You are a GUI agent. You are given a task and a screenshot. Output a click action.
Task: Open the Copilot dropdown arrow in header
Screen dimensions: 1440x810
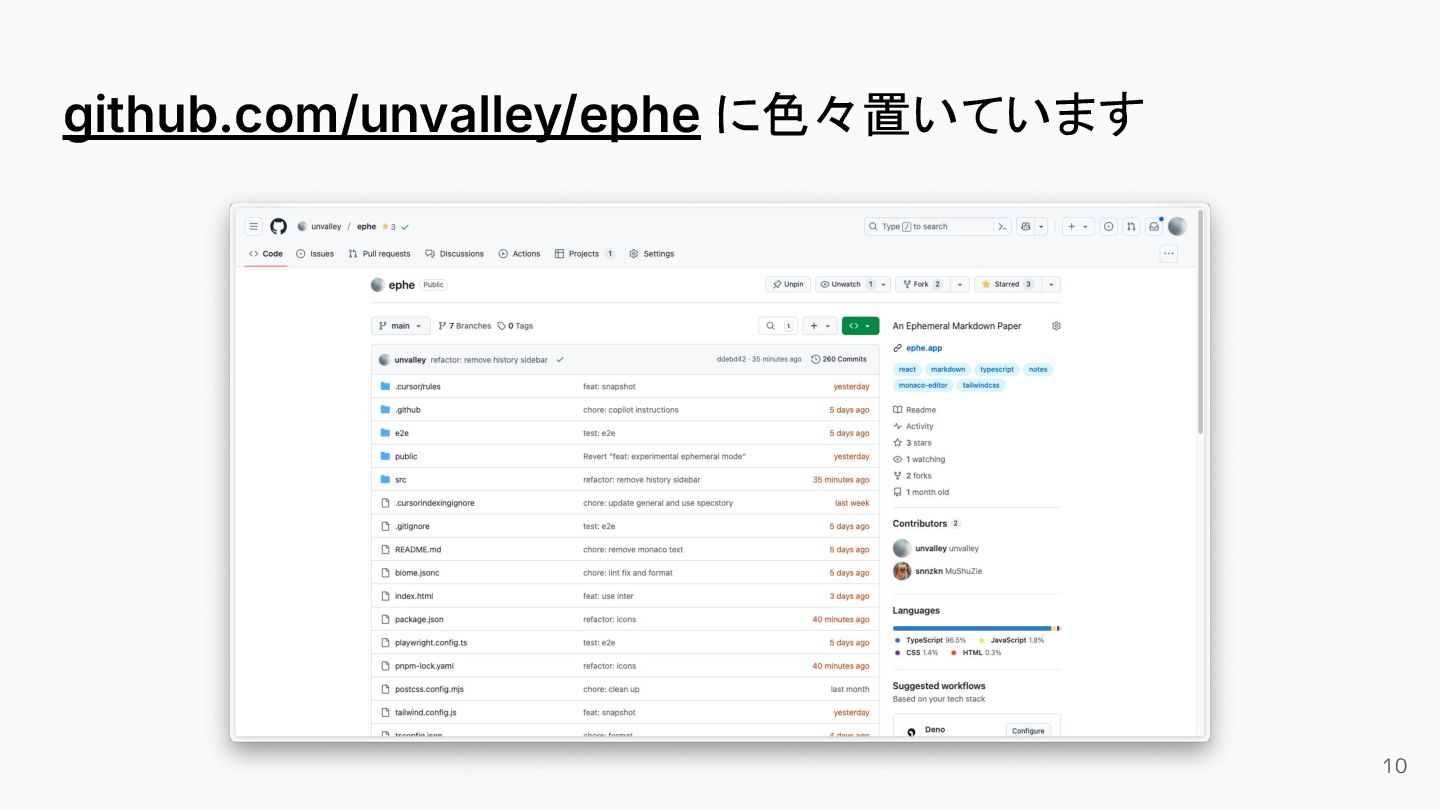pos(1041,227)
